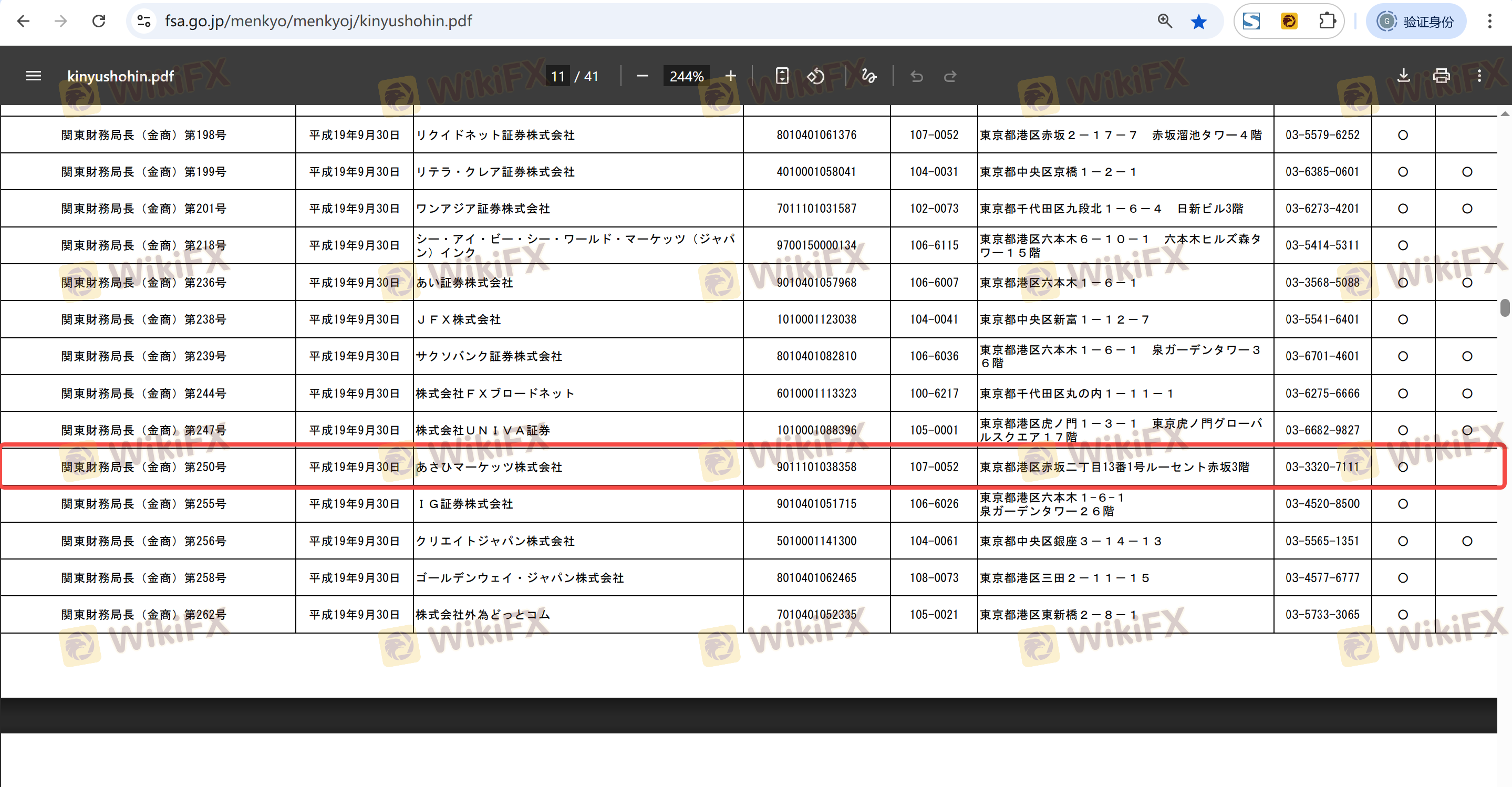Focus the address bar showing fsa.go.jp/menkyo URL

(x=646, y=22)
